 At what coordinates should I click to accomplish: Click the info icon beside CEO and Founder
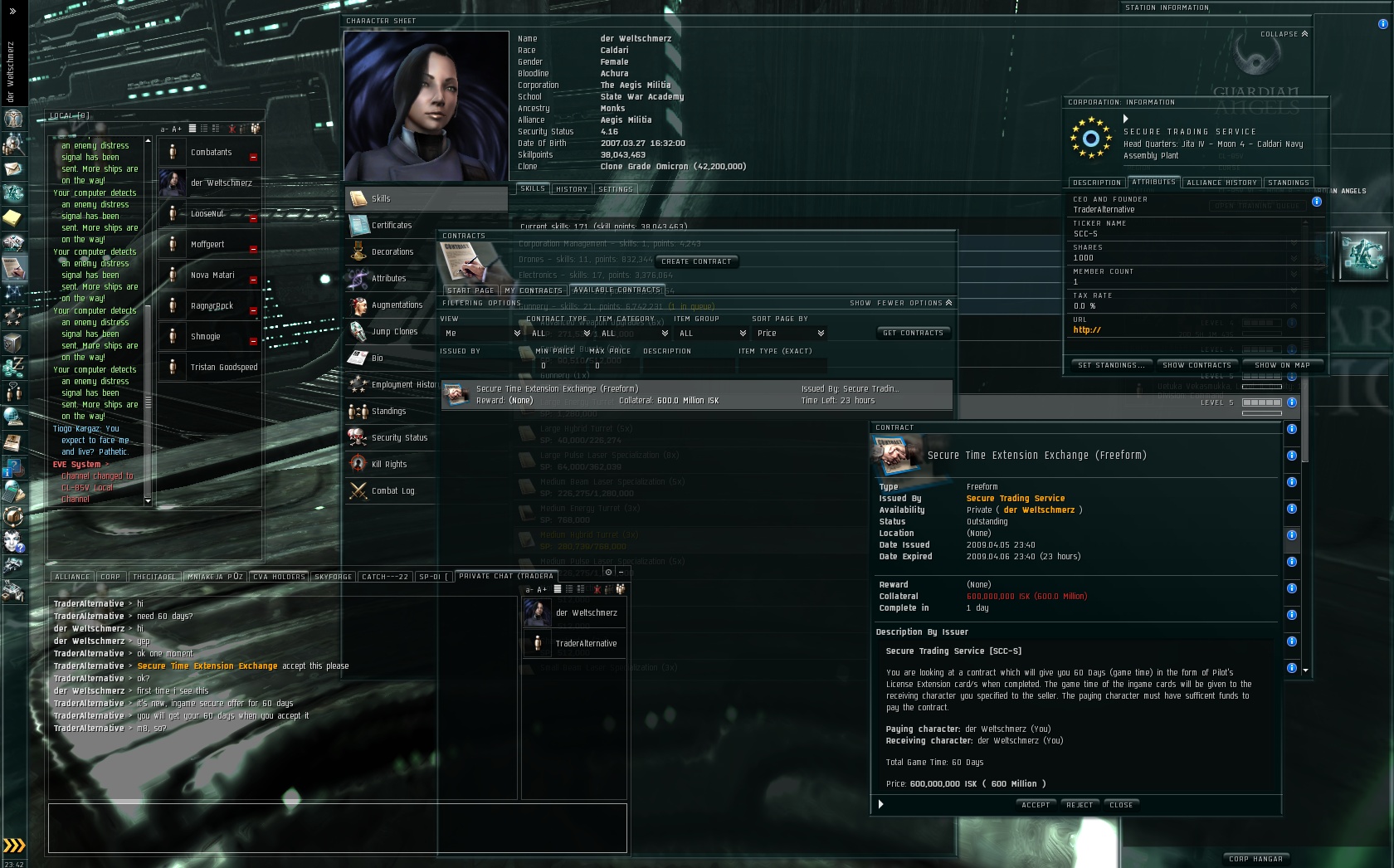coord(1317,202)
